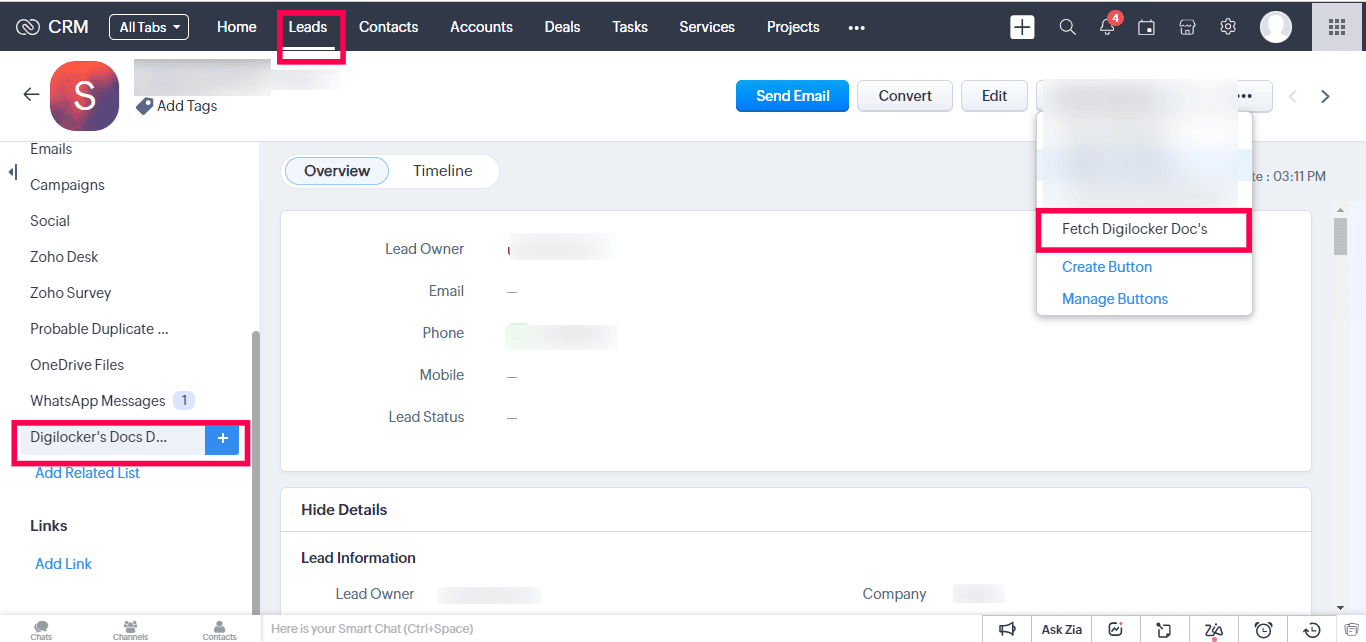1366x642 pixels.
Task: Switch to the Overview view
Action: (x=337, y=171)
